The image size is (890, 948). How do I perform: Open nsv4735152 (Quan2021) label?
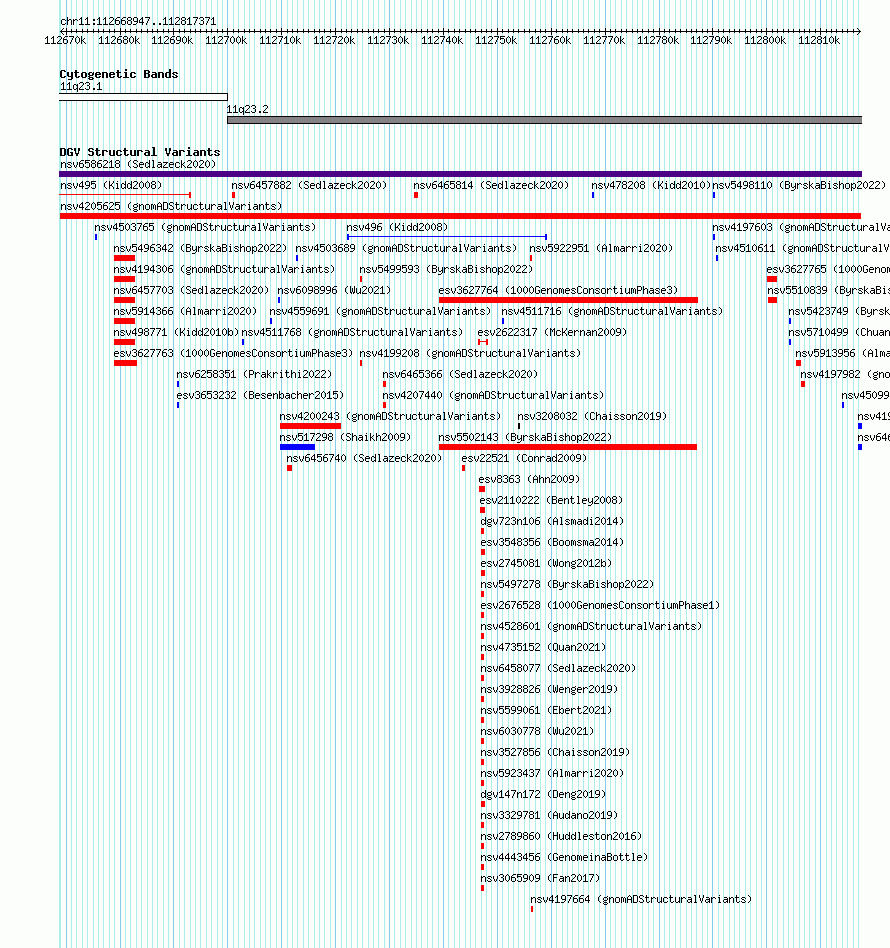coord(543,648)
